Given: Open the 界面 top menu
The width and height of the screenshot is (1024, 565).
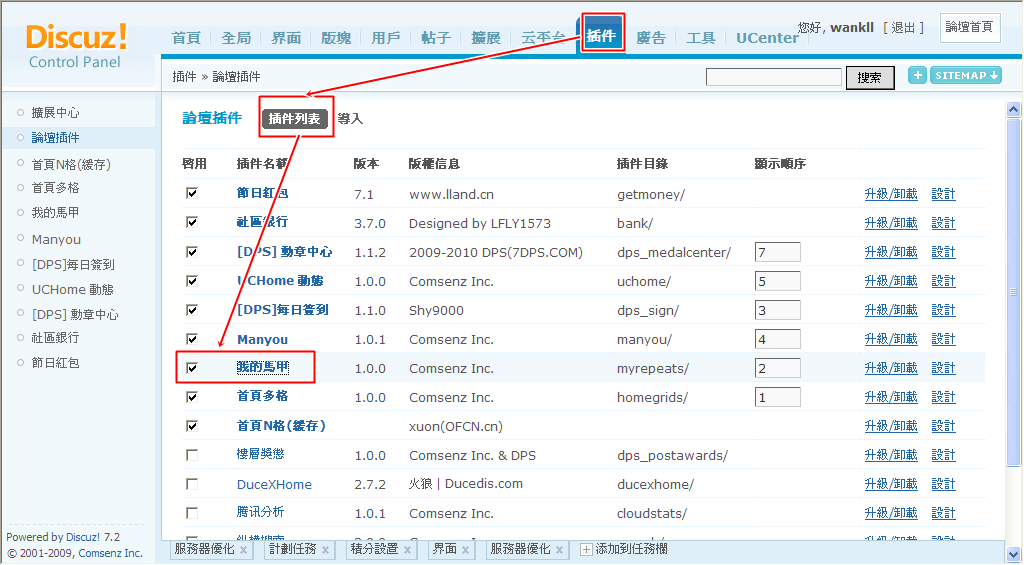Looking at the screenshot, I should coord(286,38).
